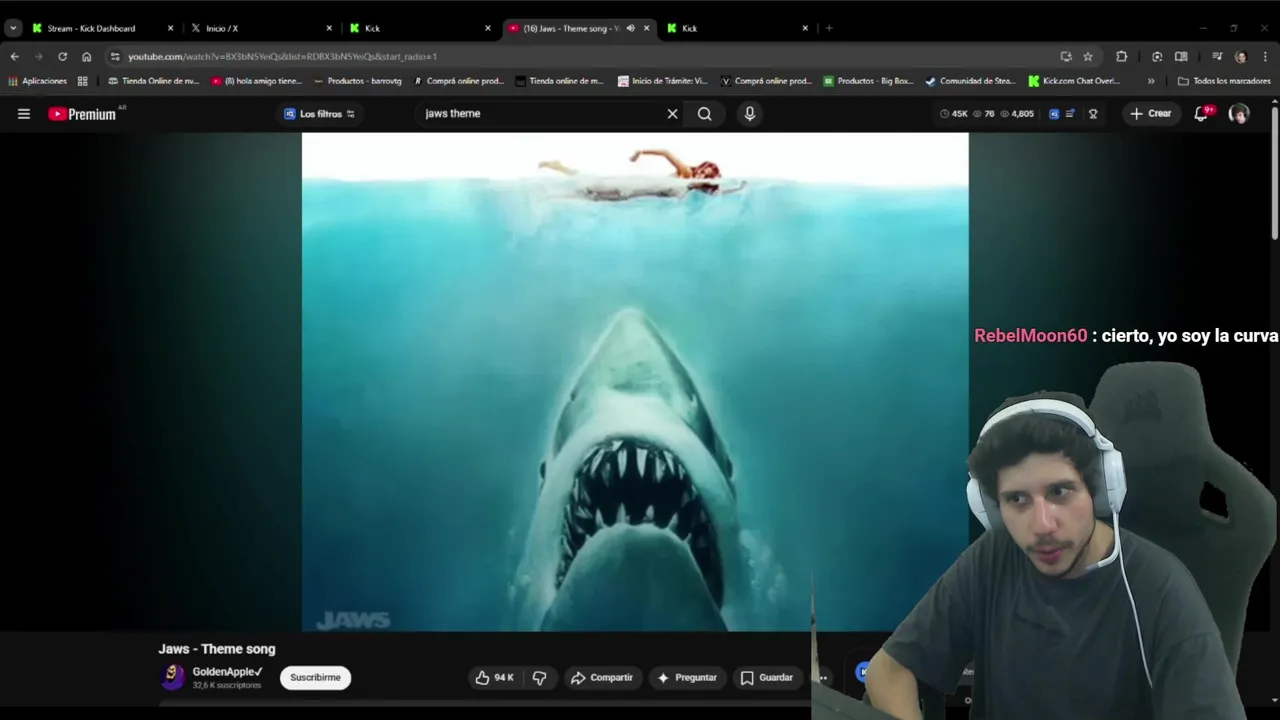Open a new browser tab
This screenshot has width=1280, height=720.
(x=829, y=28)
